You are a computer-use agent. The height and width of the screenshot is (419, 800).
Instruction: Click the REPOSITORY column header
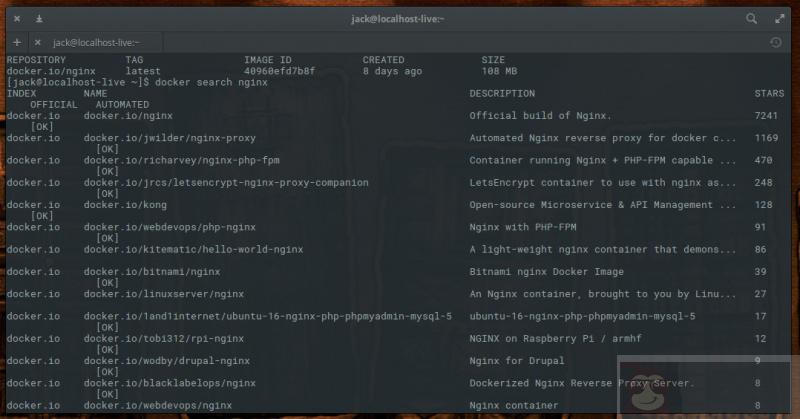36,60
